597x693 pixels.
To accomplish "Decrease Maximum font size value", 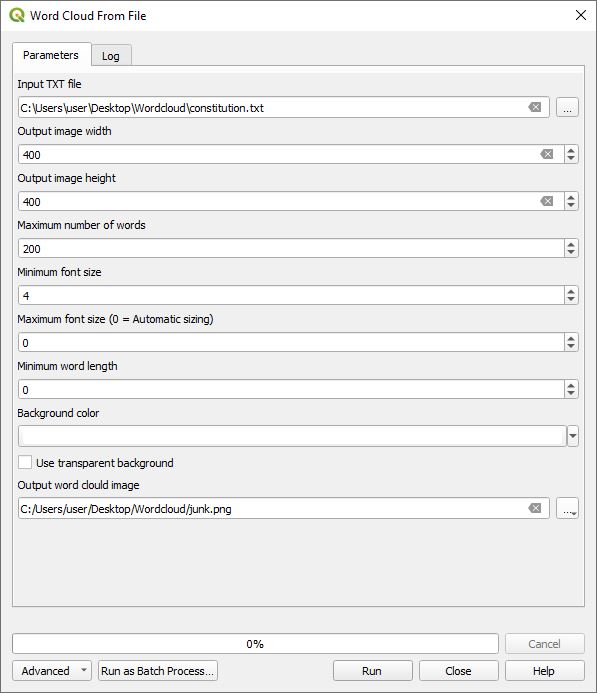I will (x=571, y=347).
